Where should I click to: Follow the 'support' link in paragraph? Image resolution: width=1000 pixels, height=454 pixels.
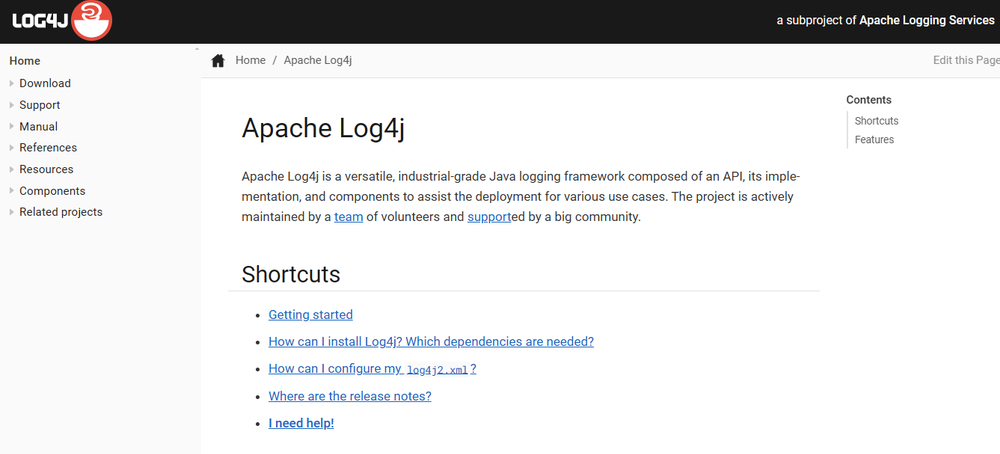(489, 217)
